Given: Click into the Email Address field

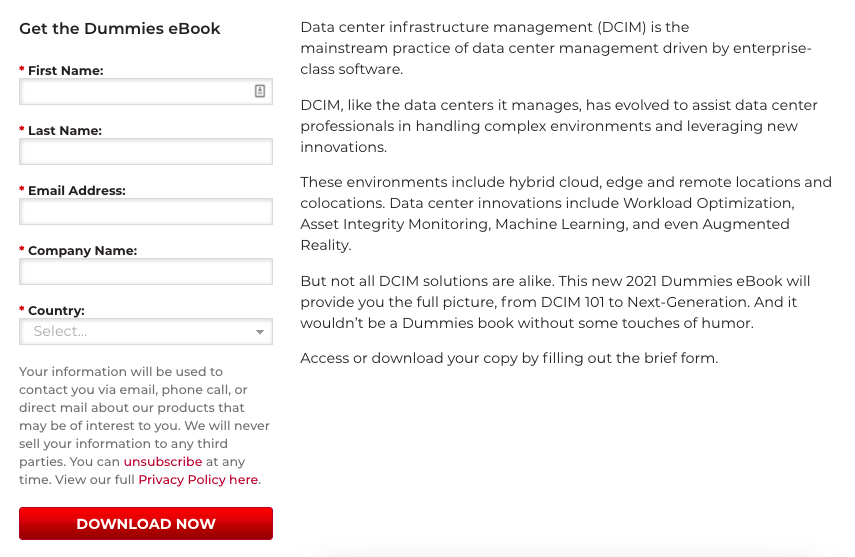Looking at the screenshot, I should [146, 212].
